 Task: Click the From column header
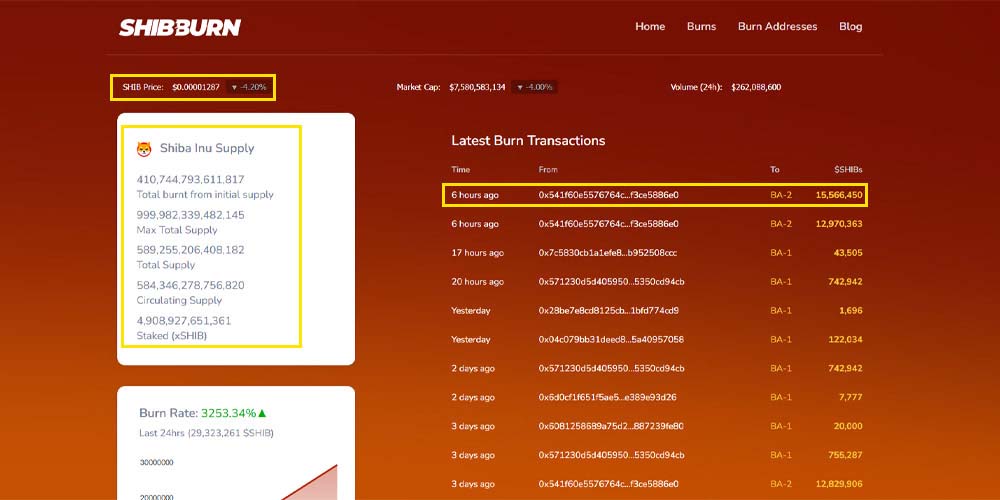coord(548,170)
